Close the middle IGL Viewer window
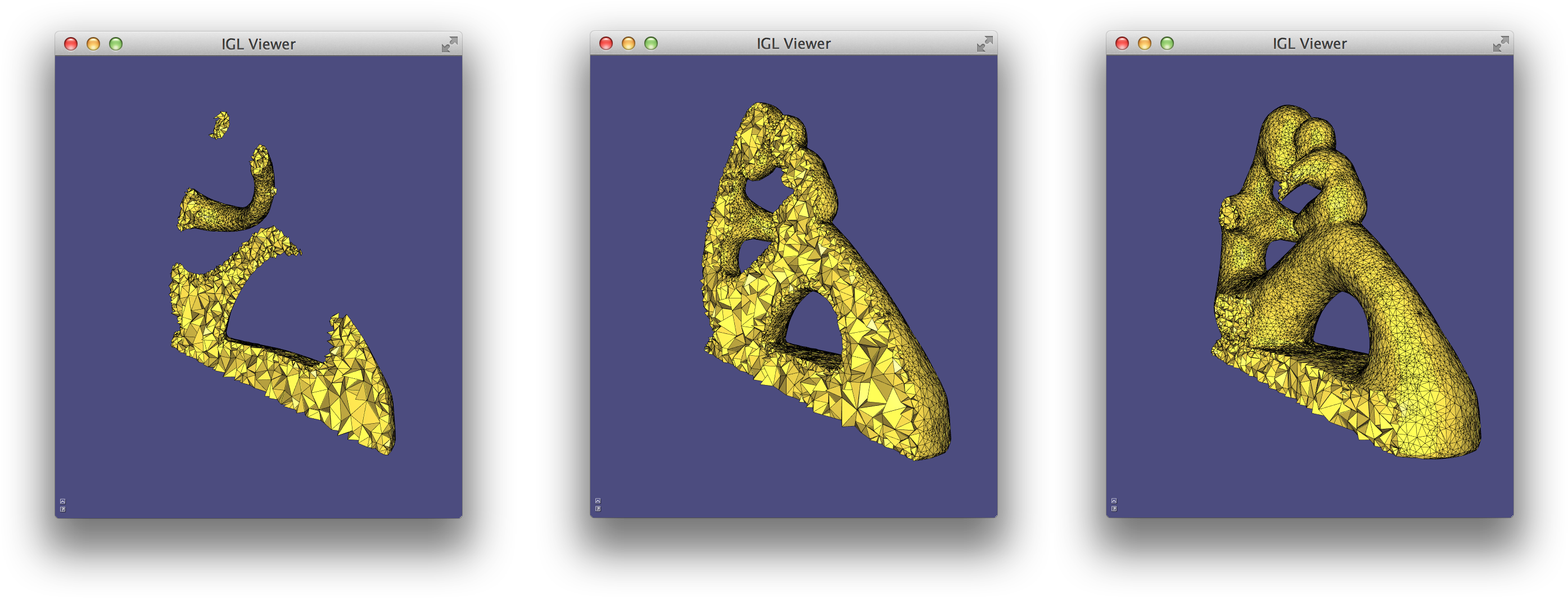Screen dimensions: 1568x598 point(606,44)
